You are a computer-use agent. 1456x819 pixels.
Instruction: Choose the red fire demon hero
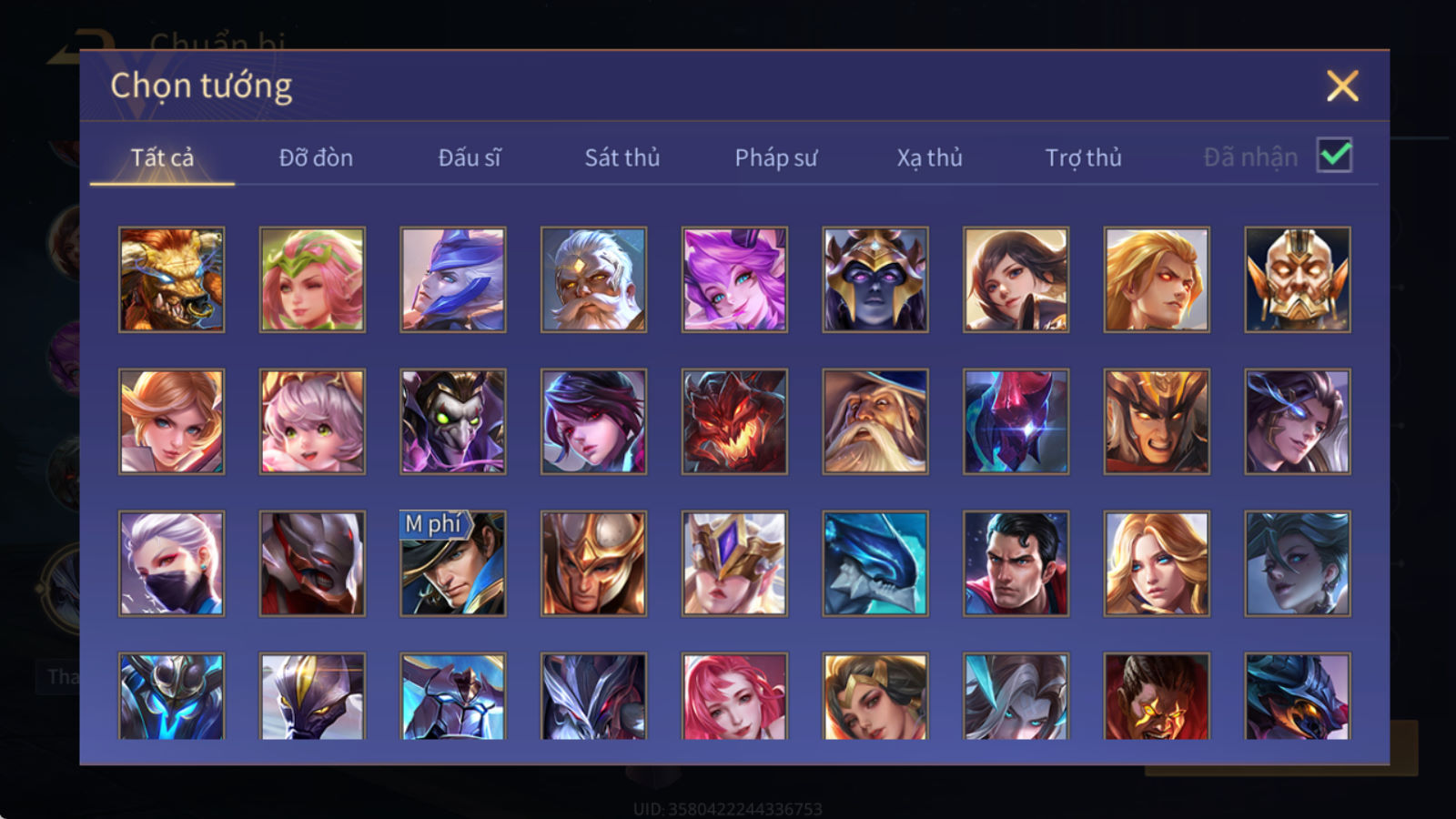coord(734,421)
